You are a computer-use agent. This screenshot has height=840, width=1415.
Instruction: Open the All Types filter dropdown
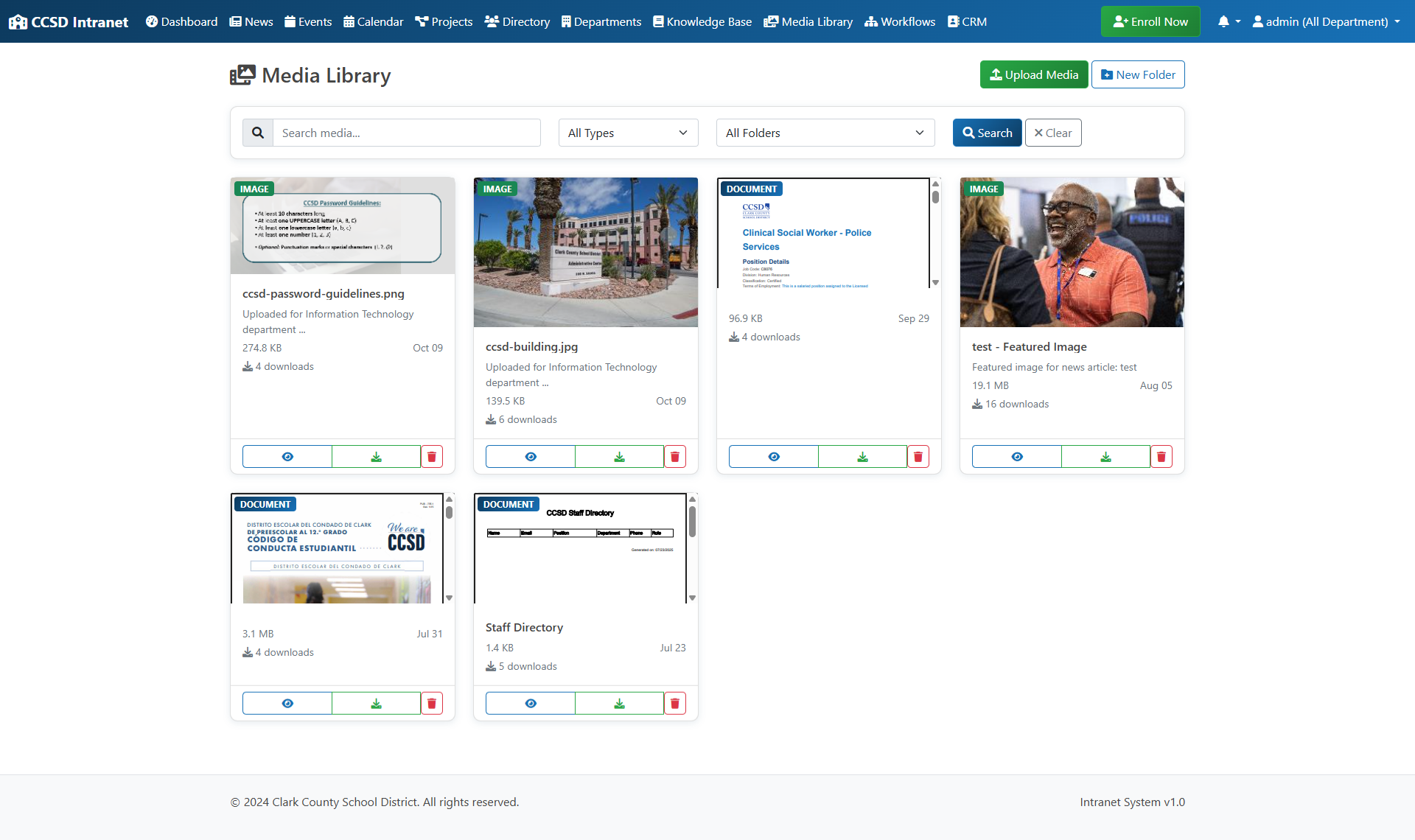(x=628, y=133)
